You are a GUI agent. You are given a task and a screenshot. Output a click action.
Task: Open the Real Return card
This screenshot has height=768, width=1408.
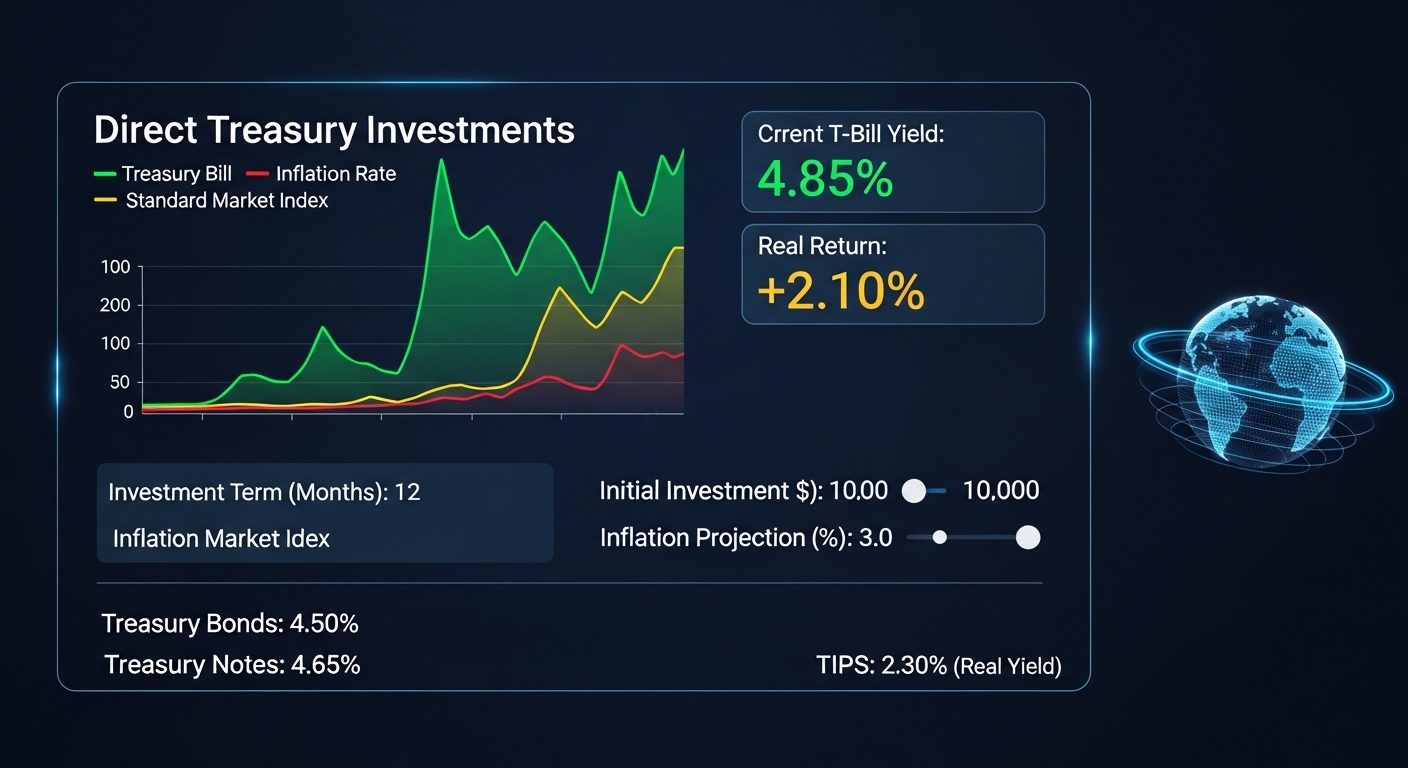pyautogui.click(x=892, y=273)
